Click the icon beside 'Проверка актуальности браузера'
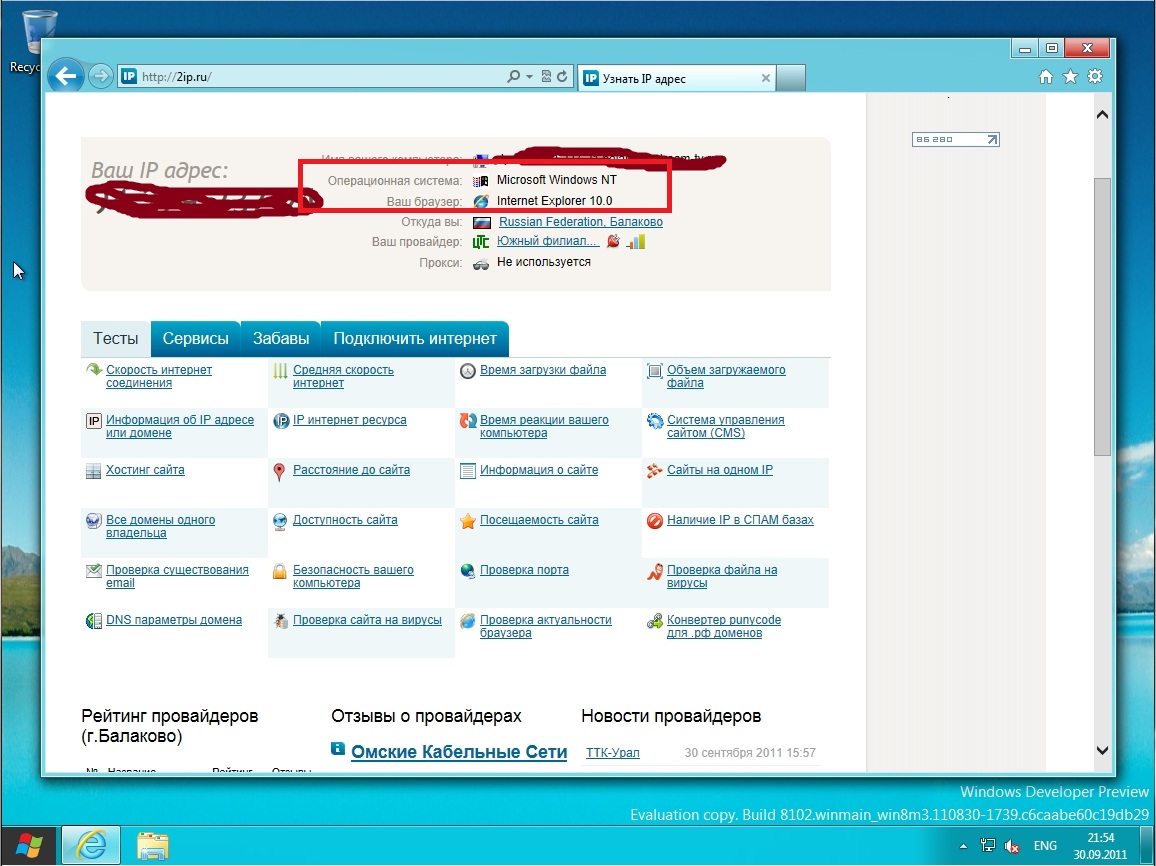 pos(468,621)
